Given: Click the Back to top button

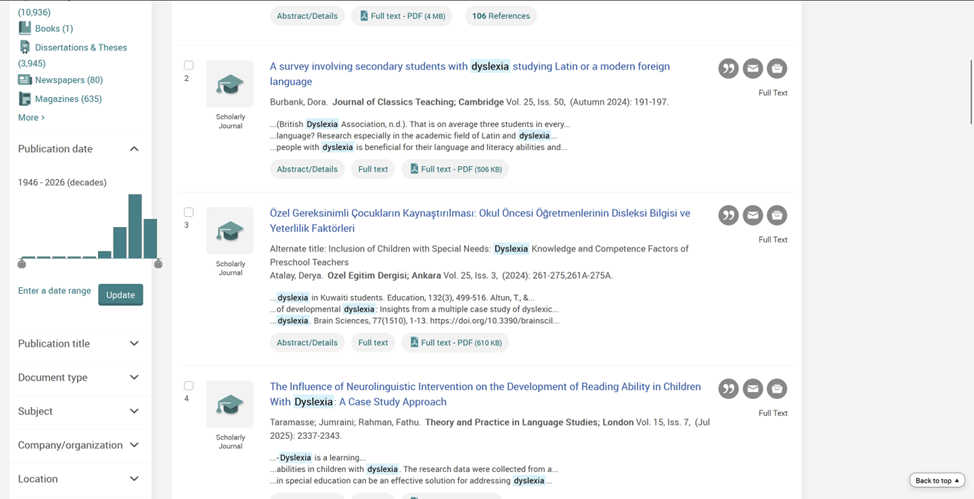Looking at the screenshot, I should point(937,481).
